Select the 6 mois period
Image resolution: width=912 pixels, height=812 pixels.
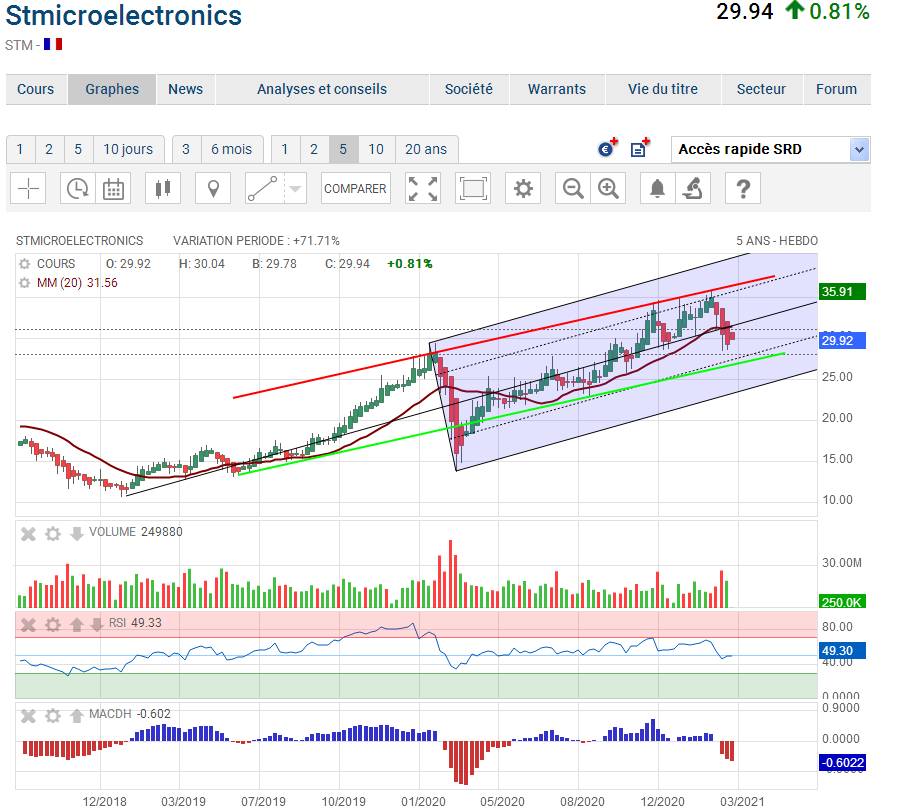pos(232,149)
